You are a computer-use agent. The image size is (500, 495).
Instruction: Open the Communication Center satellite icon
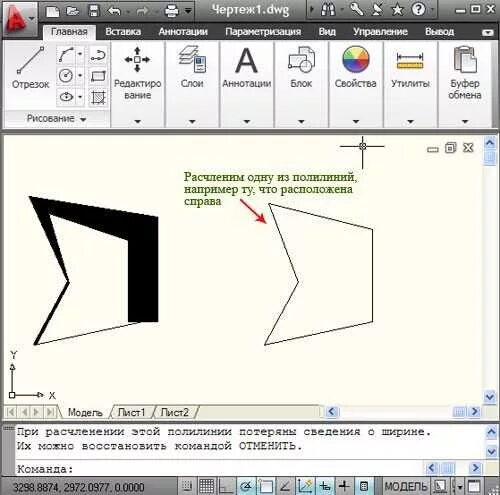[x=377, y=10]
